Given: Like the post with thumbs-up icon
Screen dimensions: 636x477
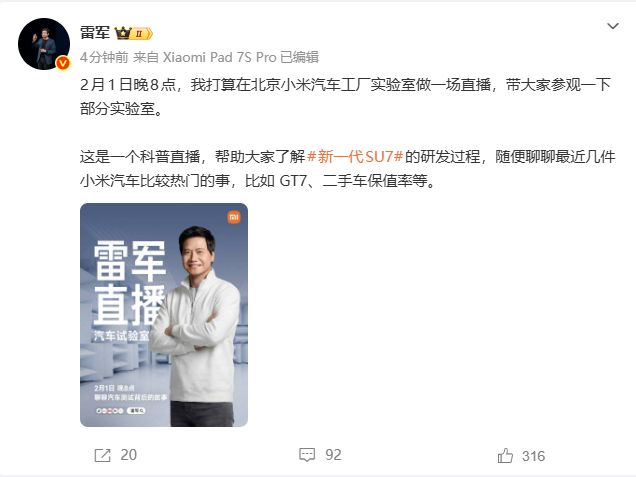Looking at the screenshot, I should tap(505, 456).
